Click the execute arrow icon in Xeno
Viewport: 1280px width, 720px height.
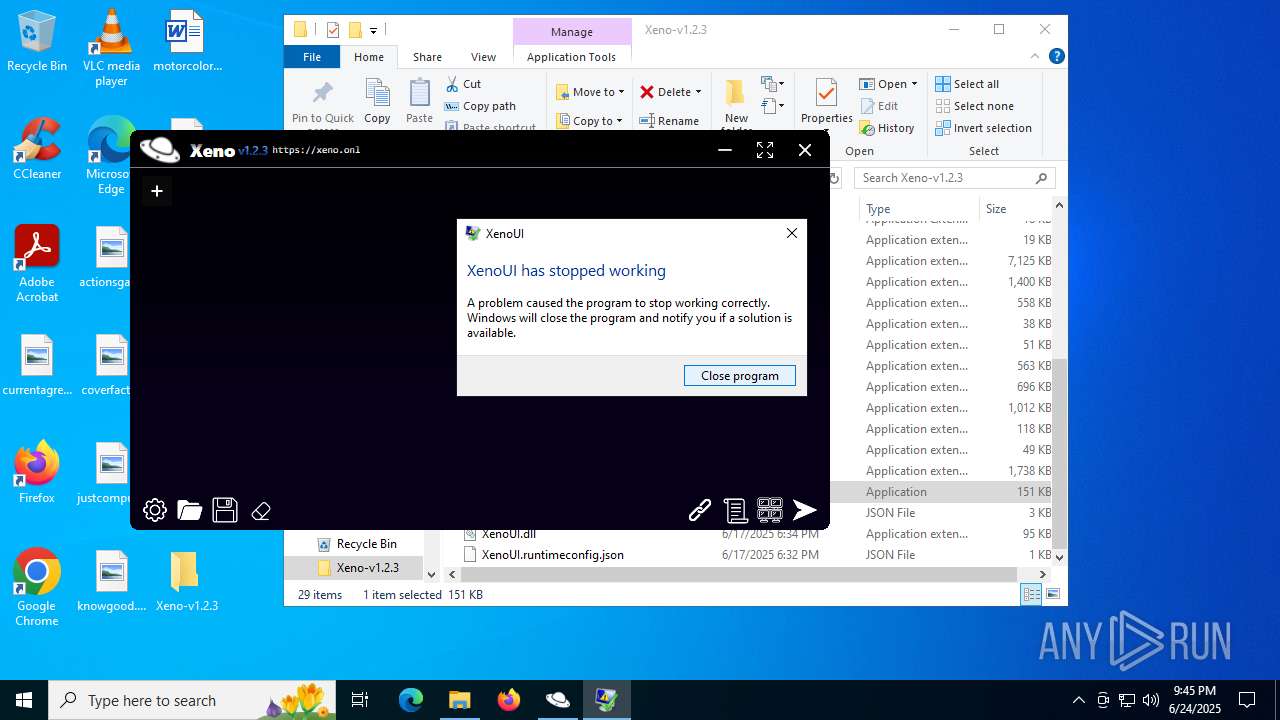click(805, 511)
